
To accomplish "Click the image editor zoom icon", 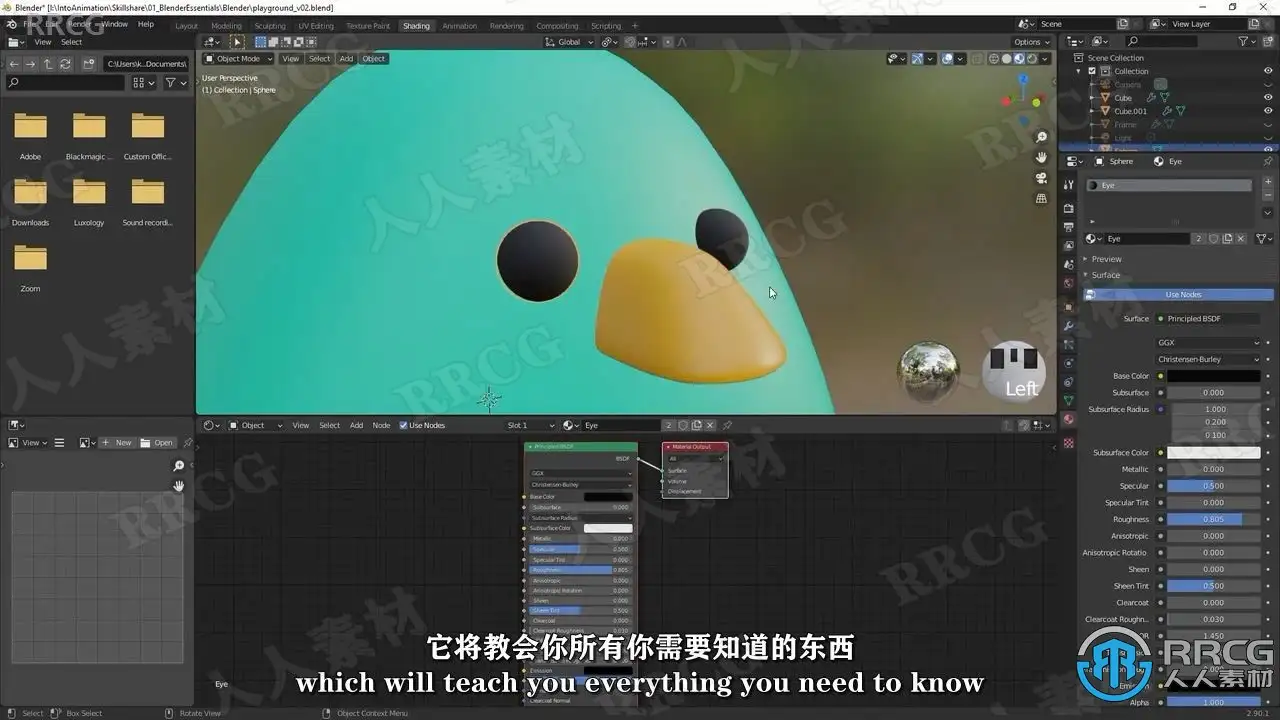I will click(178, 466).
